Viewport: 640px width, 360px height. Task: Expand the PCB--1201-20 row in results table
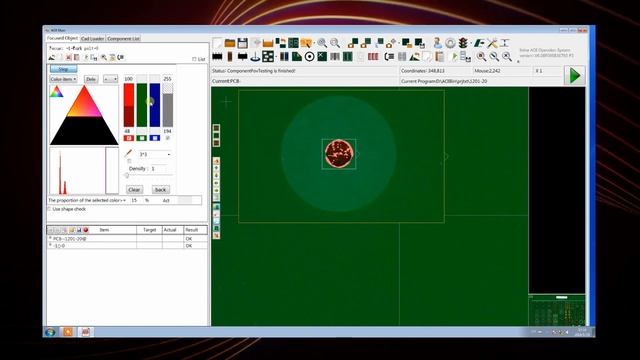pos(51,238)
